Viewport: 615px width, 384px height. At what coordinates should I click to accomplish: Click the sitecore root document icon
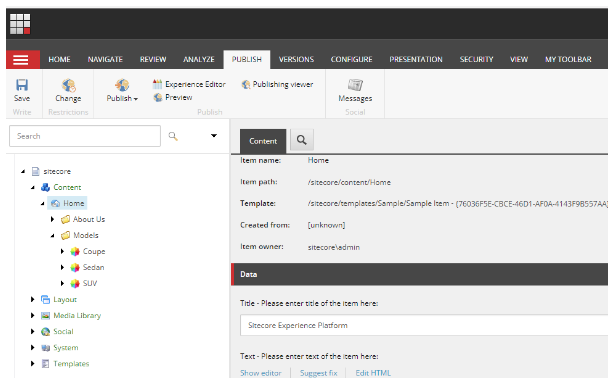pos(36,171)
